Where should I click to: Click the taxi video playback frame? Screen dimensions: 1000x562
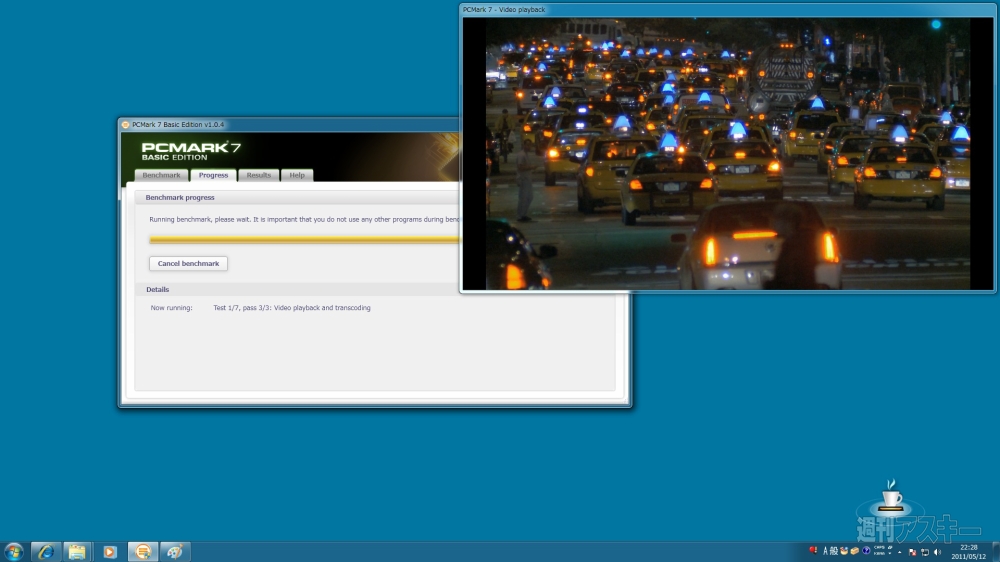727,153
